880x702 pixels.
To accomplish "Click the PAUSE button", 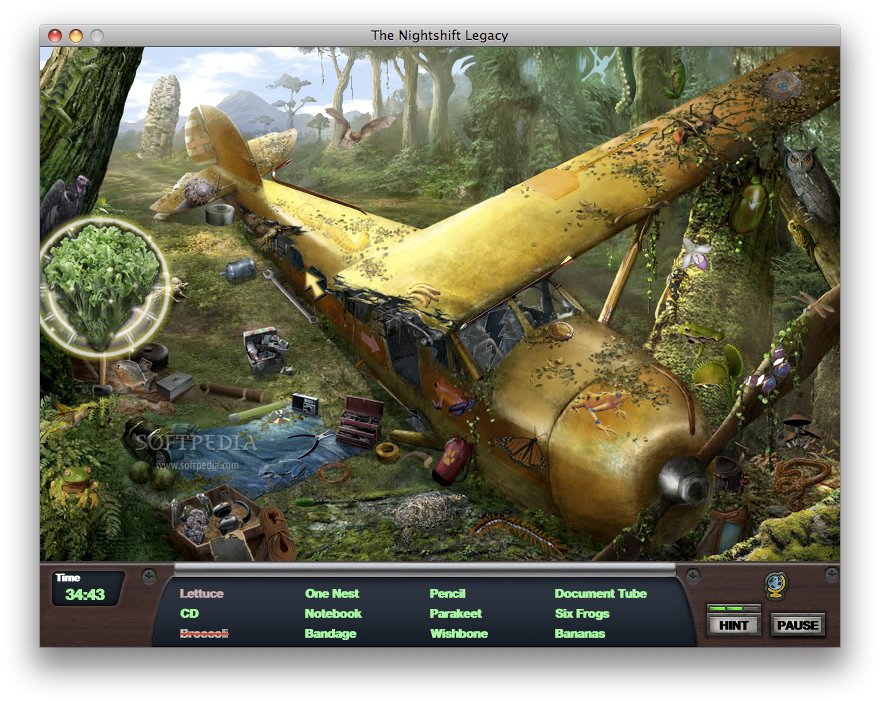I will click(798, 625).
